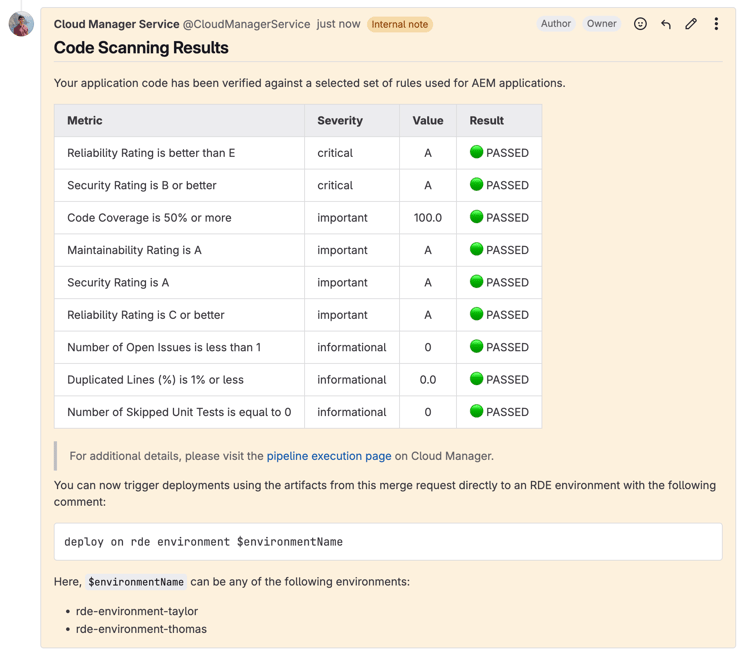Click the green status icon for Maintainability Rating
Viewport: 750px width, 659px height.
coord(477,249)
